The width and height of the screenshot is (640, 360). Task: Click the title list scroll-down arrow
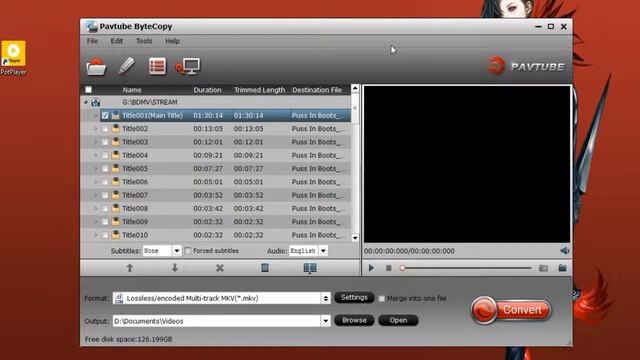[355, 238]
